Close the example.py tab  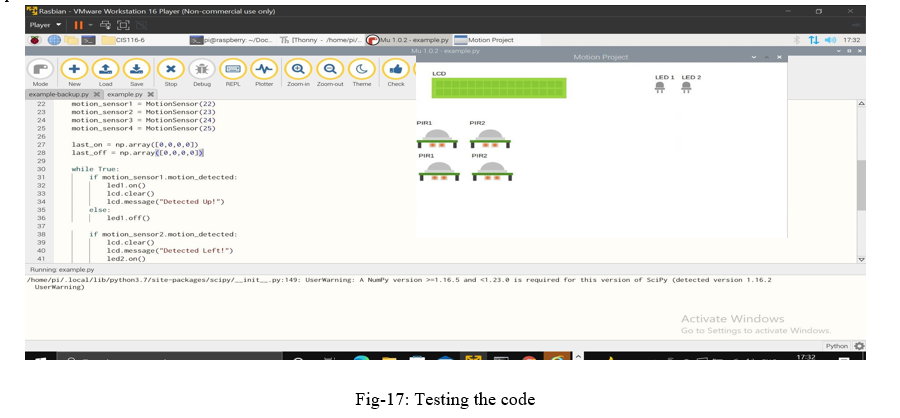click(x=150, y=94)
